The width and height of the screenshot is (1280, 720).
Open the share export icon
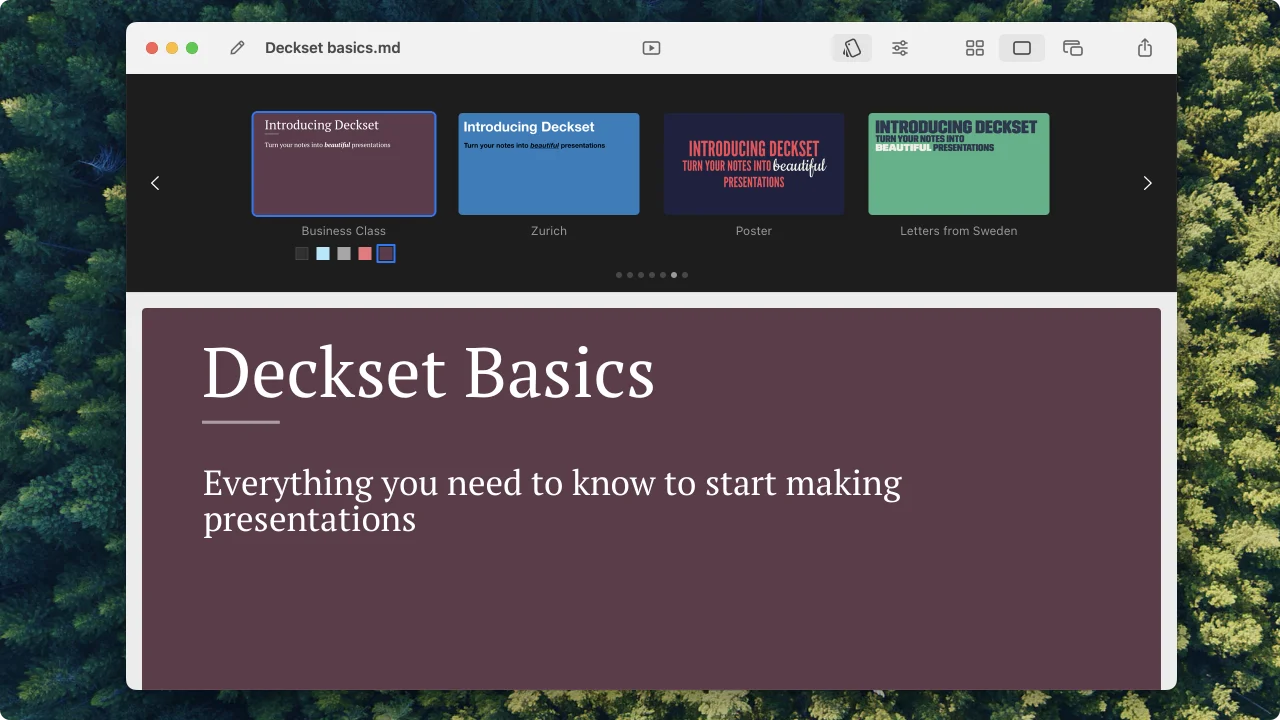[x=1145, y=48]
